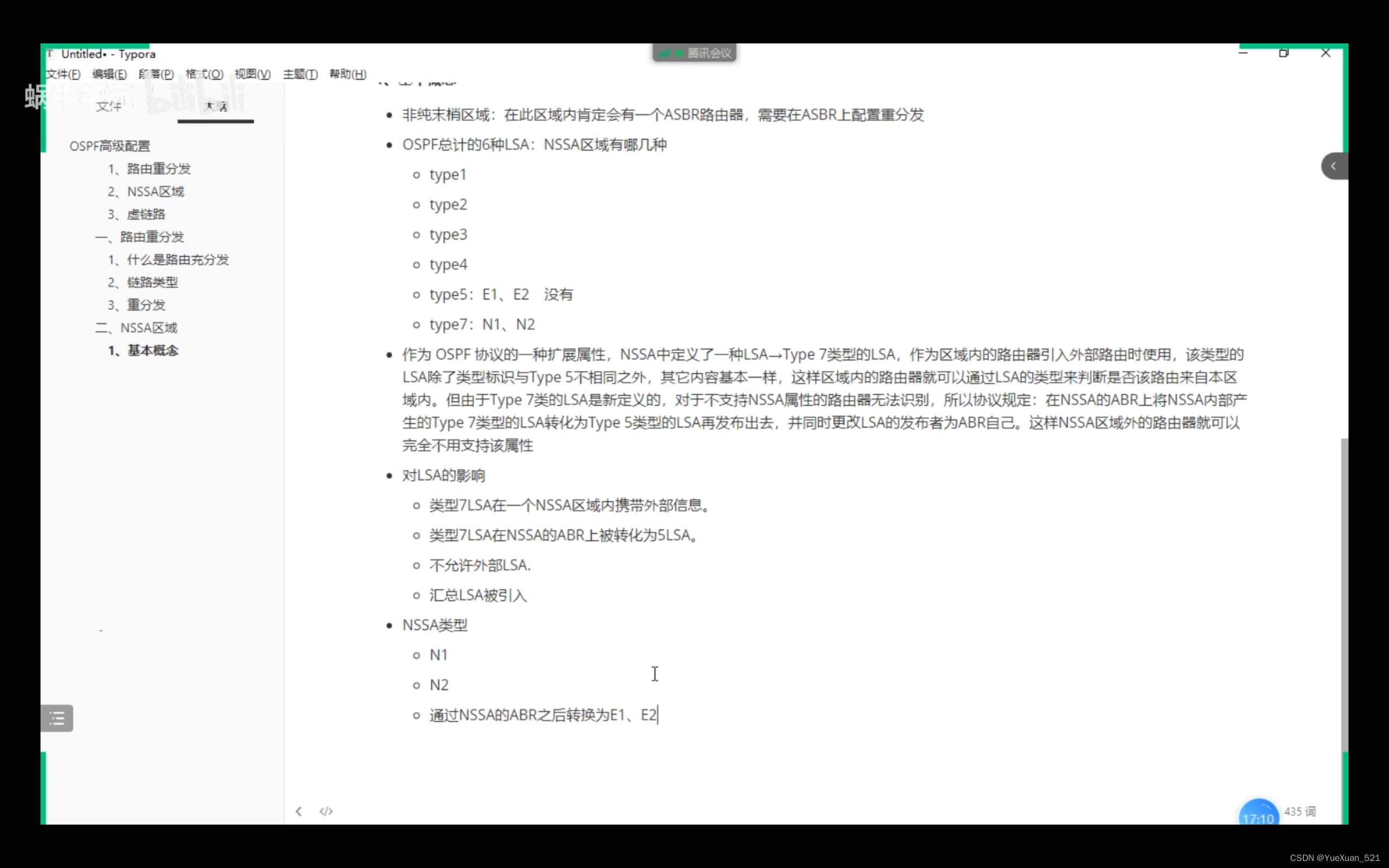Viewport: 1389px width, 868px height.
Task: Select outline item 1、基本概念
Action: [143, 350]
